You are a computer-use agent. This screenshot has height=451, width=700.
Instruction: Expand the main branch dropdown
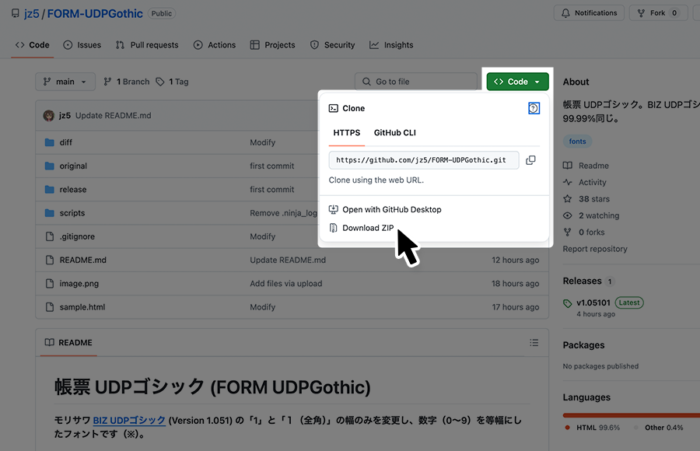65,82
